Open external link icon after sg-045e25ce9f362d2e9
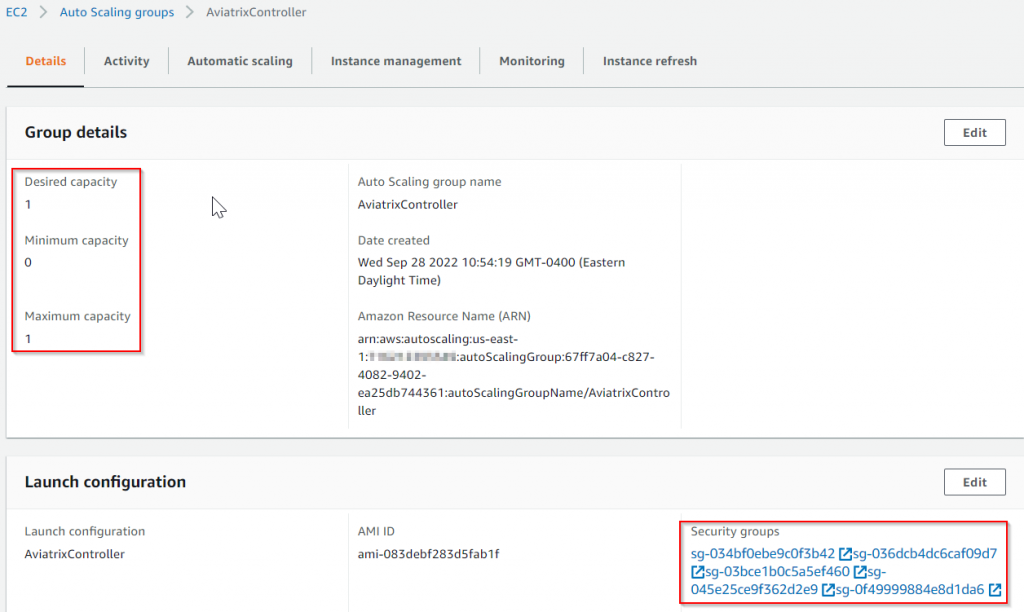The width and height of the screenshot is (1024, 612). click(x=828, y=590)
